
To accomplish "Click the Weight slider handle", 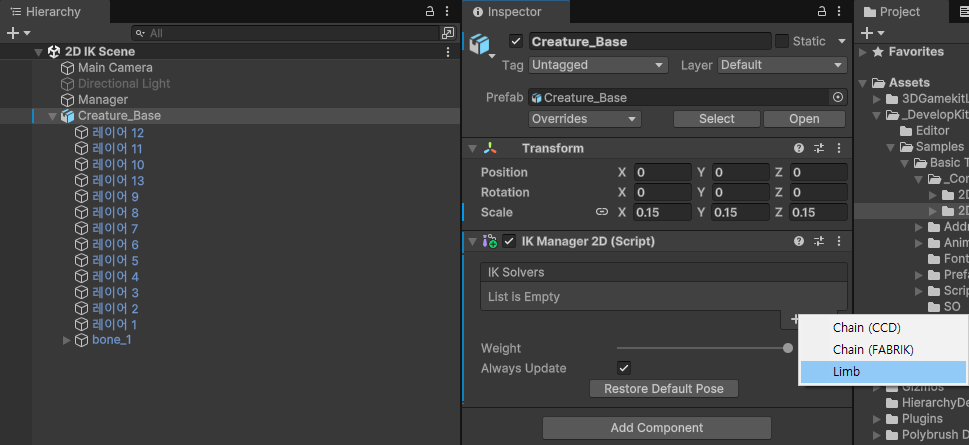I will pyautogui.click(x=787, y=349).
